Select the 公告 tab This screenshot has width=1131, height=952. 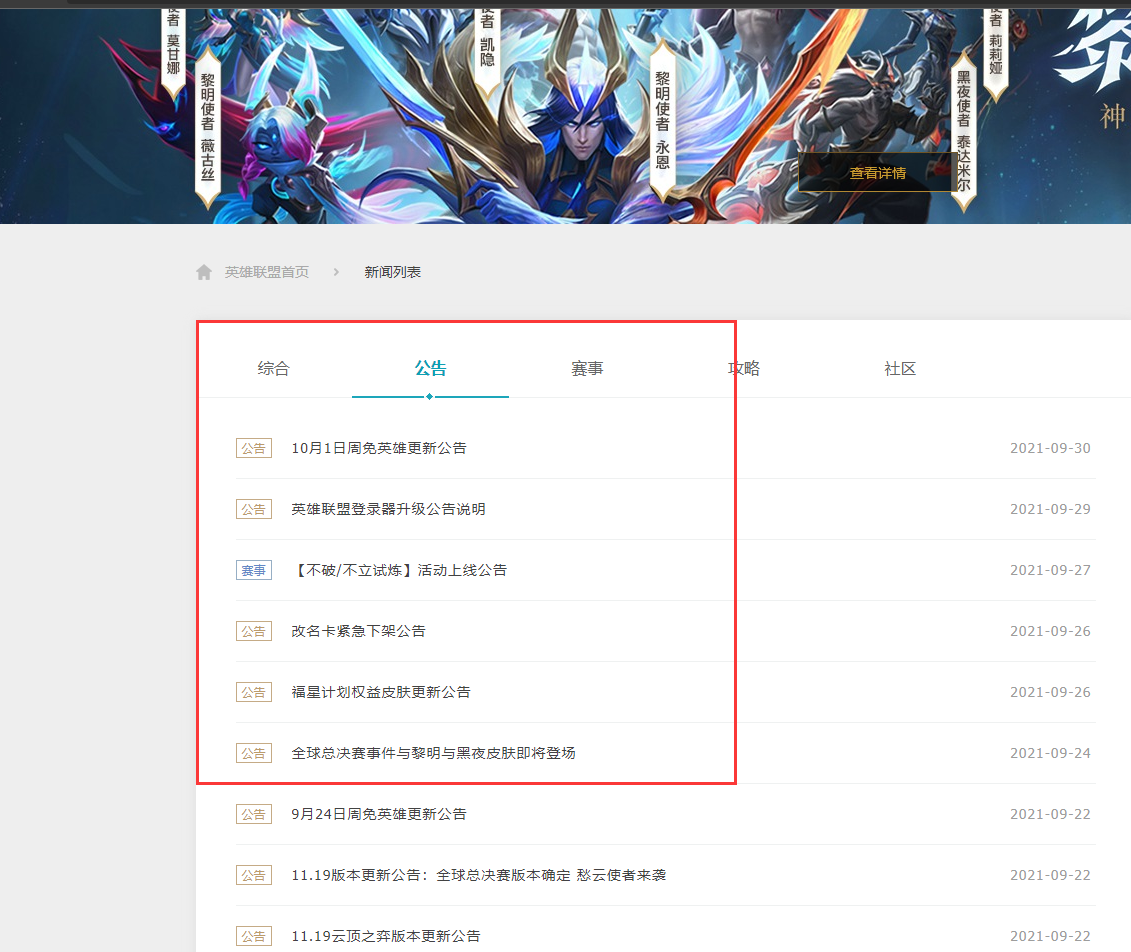431,369
